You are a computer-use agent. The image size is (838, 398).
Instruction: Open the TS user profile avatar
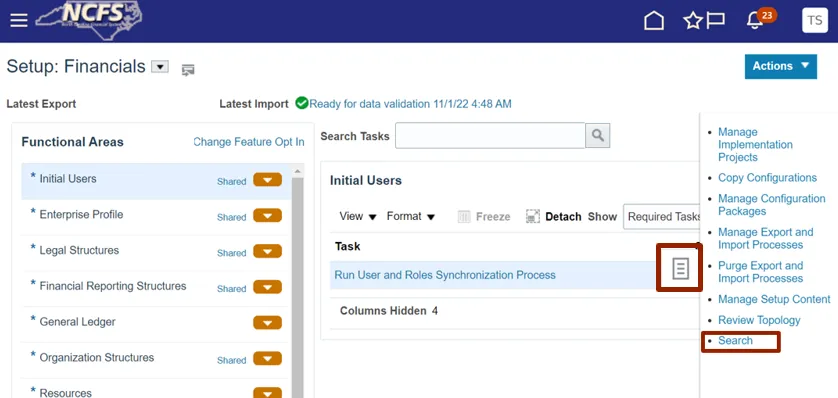[814, 21]
